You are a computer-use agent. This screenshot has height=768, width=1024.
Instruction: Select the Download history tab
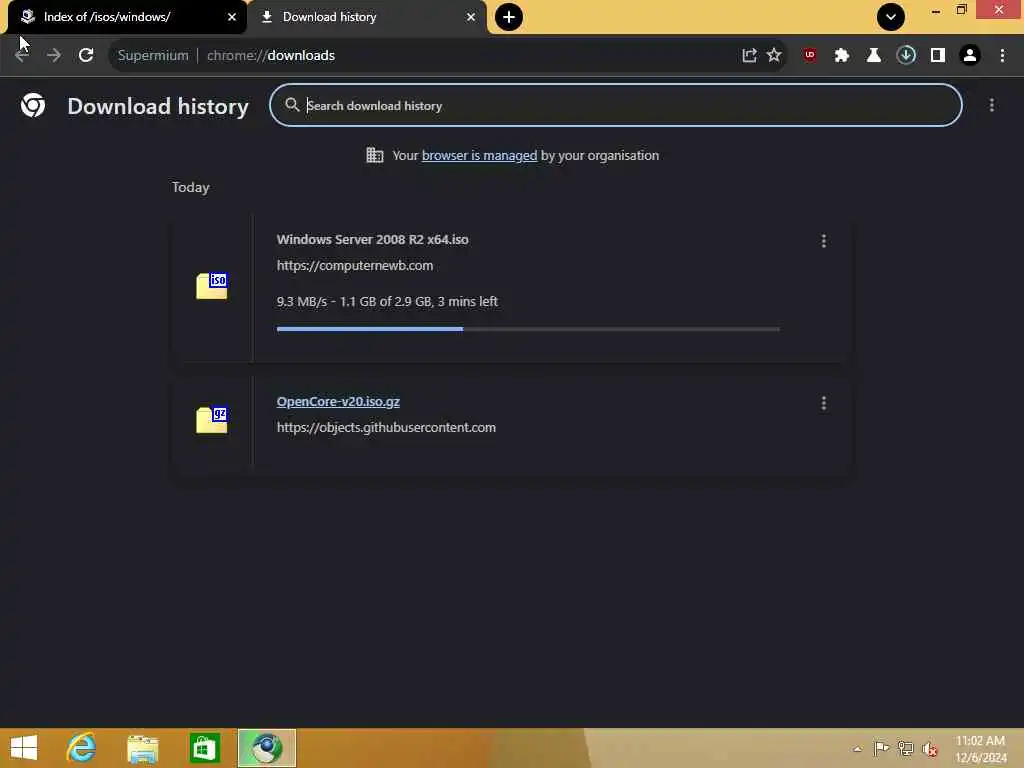(368, 17)
